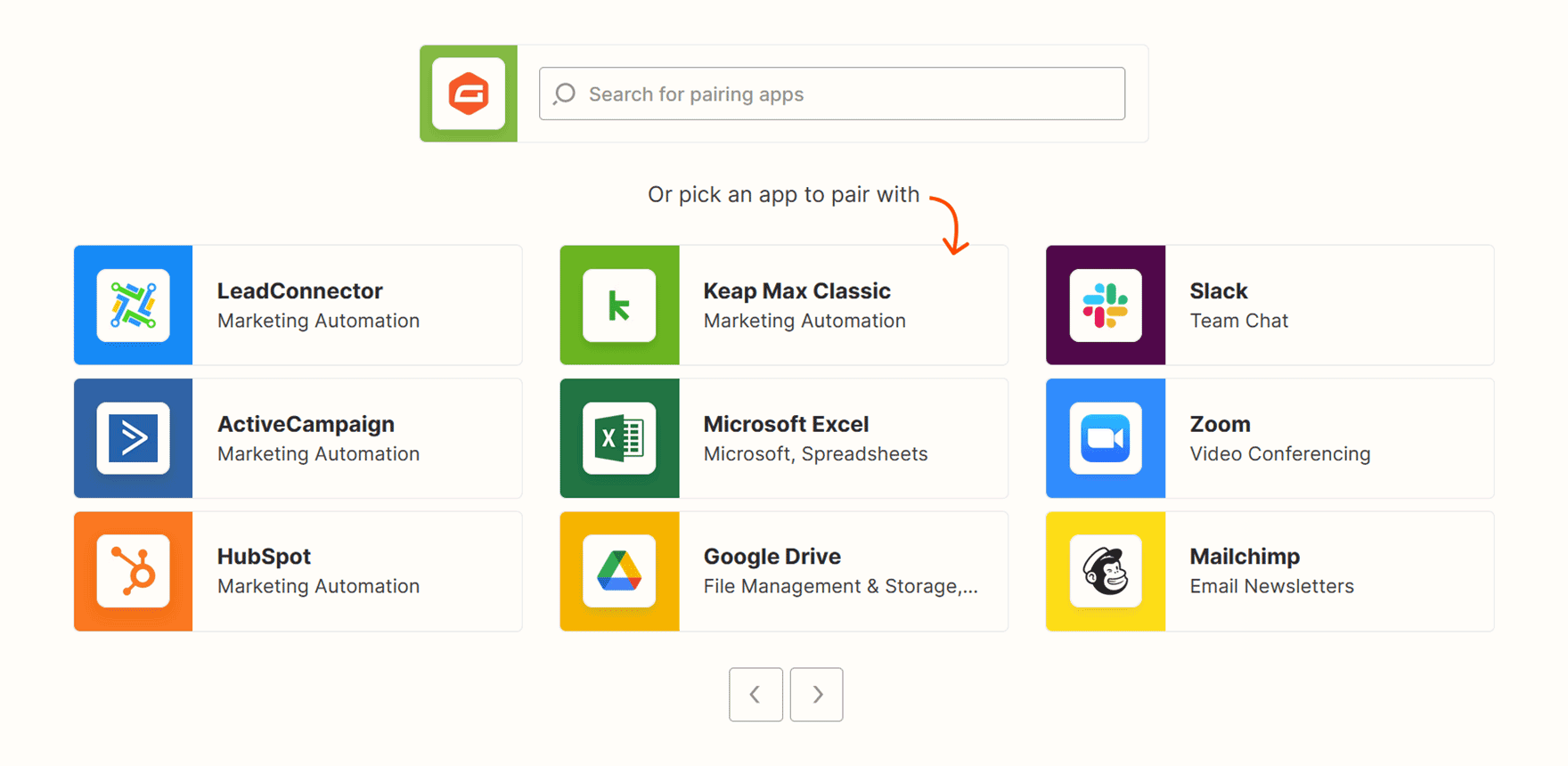Open the LeadConnector title link
Screen dimensions: 1568x766
[299, 291]
